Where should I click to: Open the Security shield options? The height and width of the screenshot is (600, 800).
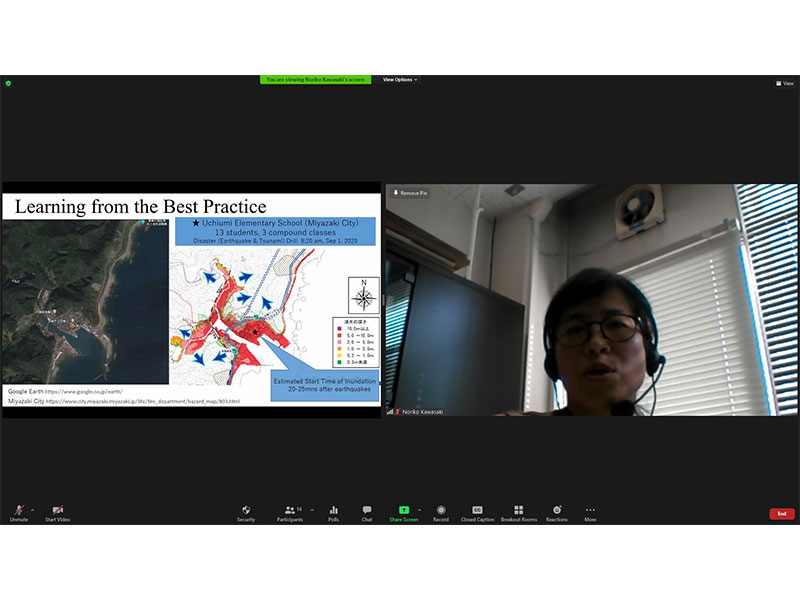[x=246, y=512]
